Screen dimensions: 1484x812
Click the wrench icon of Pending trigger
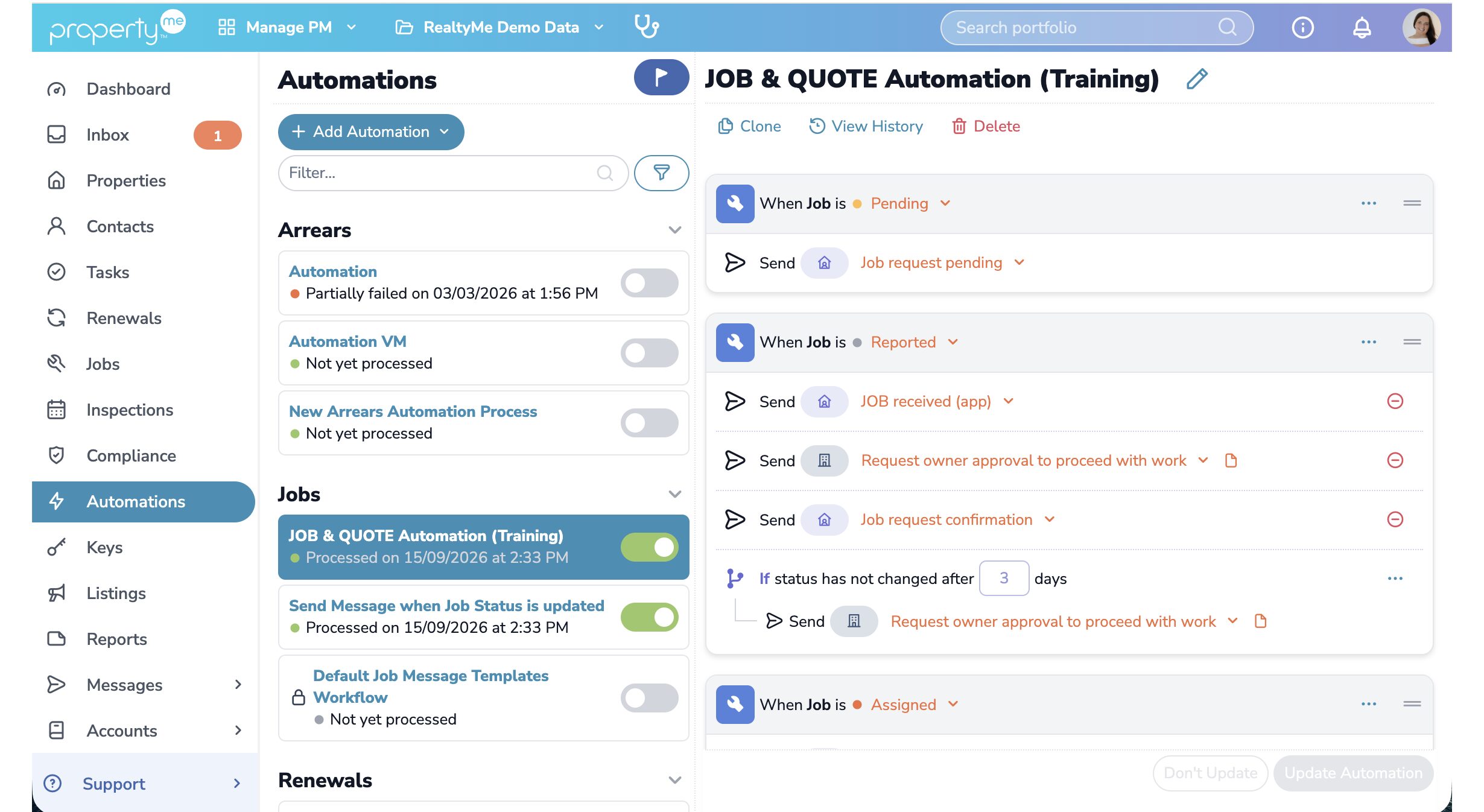click(x=735, y=203)
